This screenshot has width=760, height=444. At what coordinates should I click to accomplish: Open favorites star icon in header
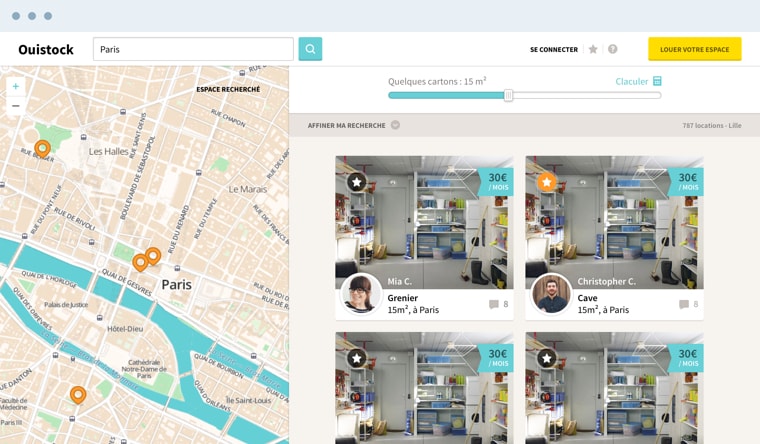pyautogui.click(x=593, y=49)
